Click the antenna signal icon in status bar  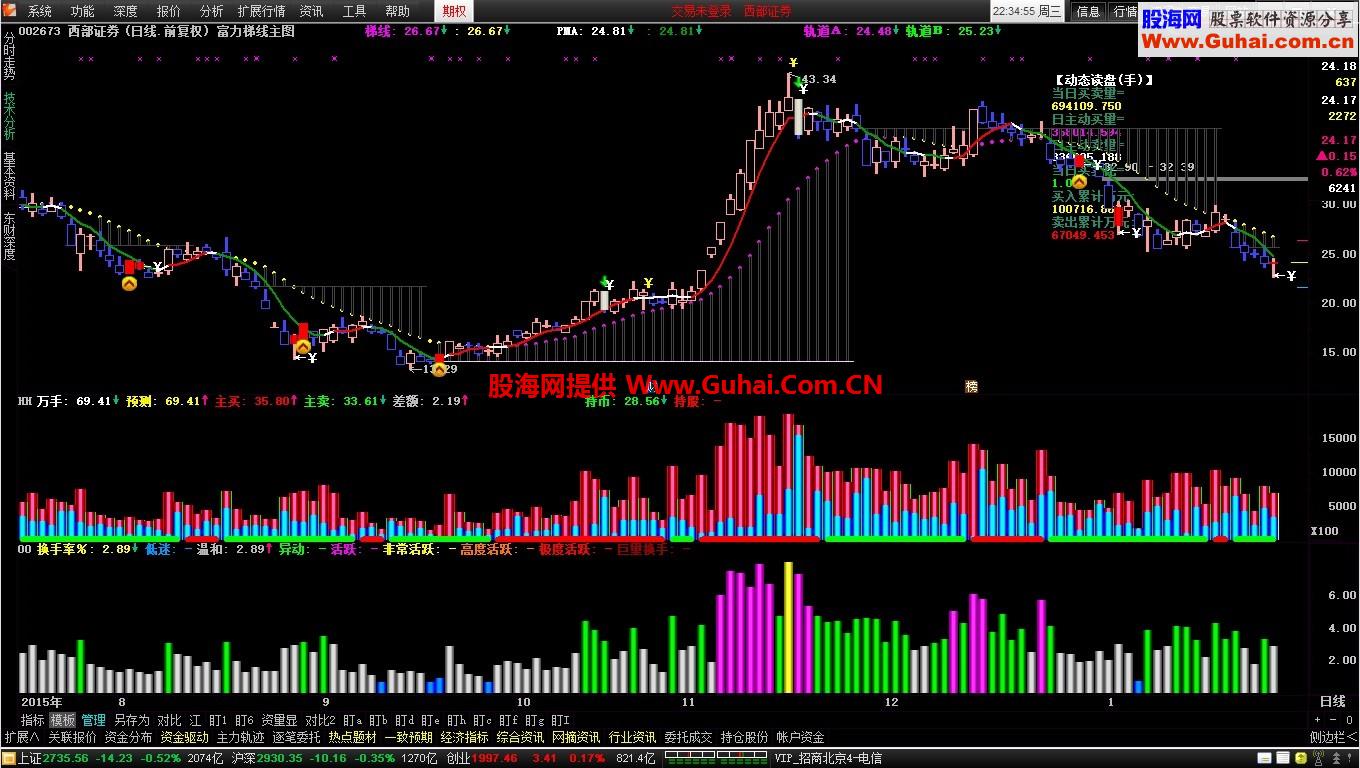click(1318, 758)
